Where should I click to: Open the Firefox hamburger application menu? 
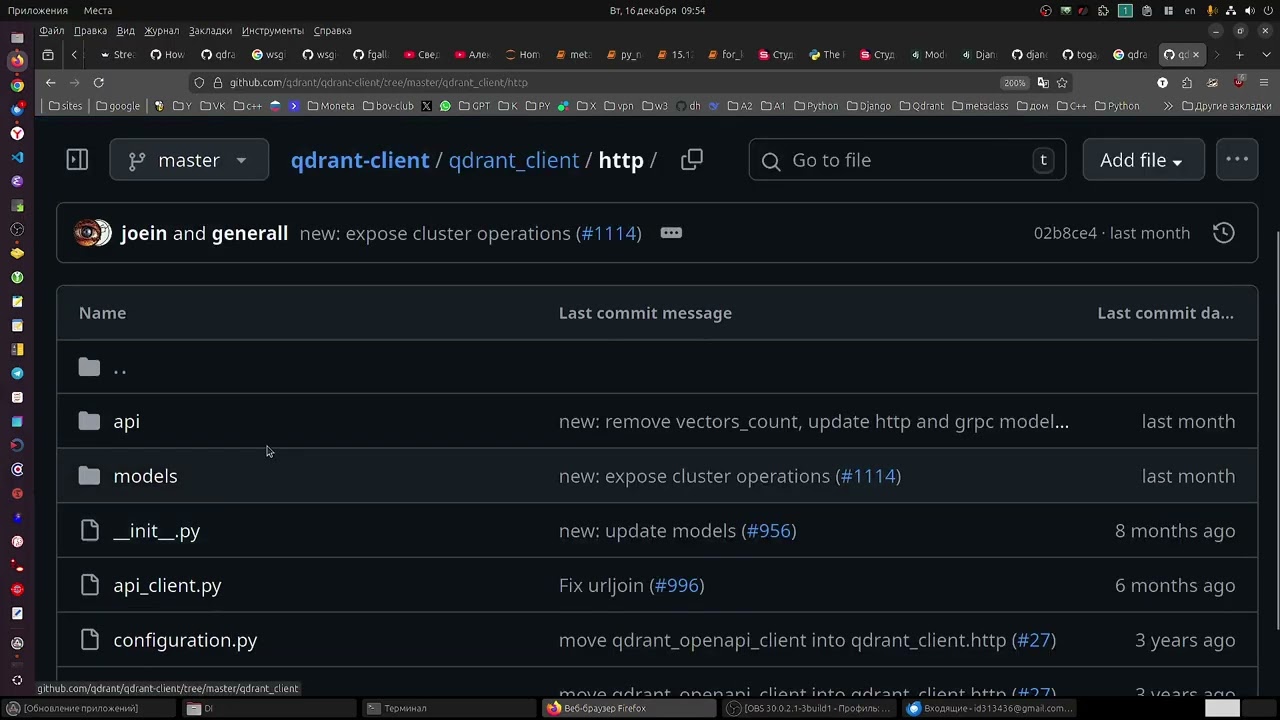[1264, 83]
